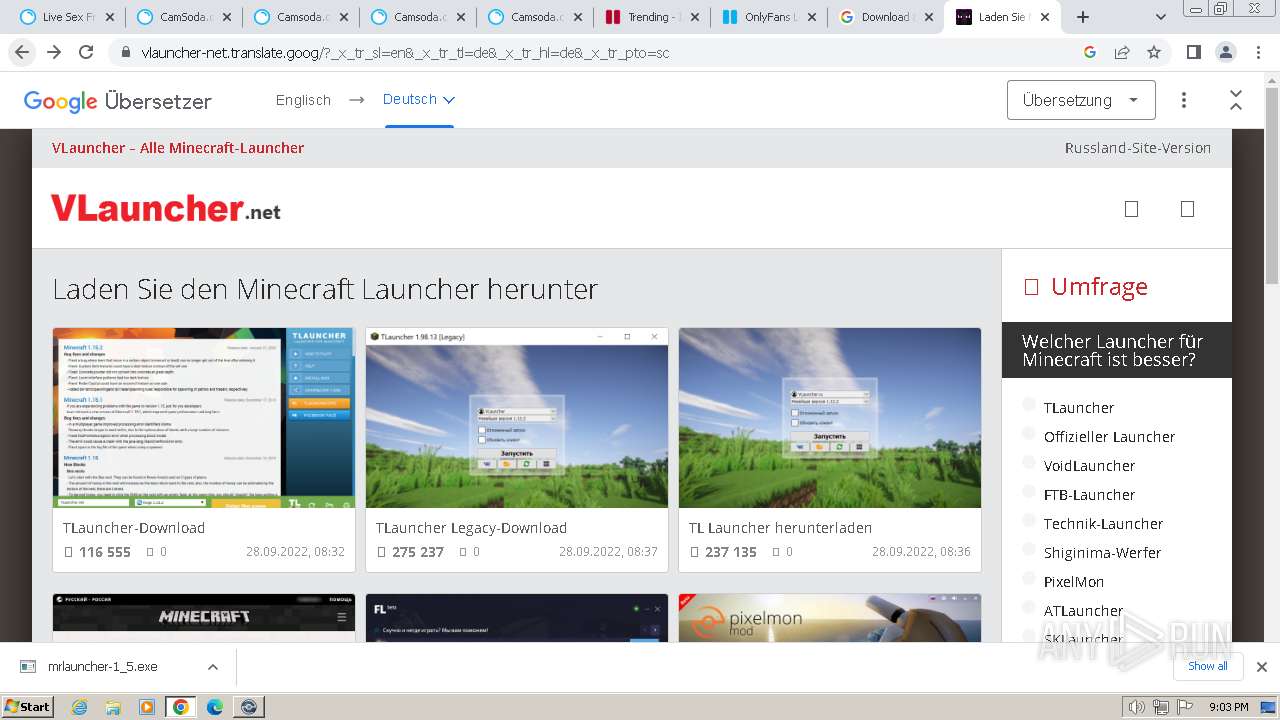1280x720 pixels.
Task: Open the tab search dropdown arrow
Action: point(1160,17)
